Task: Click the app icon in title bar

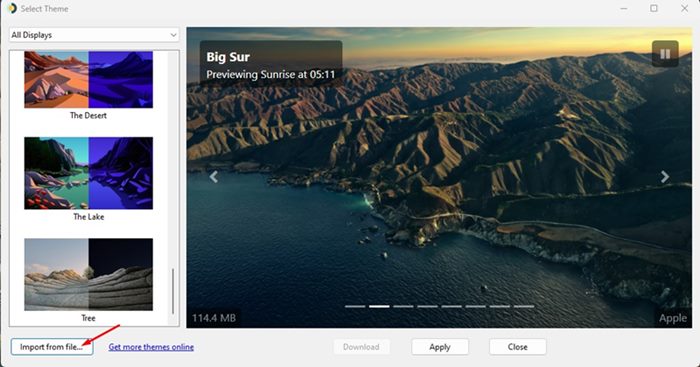Action: coord(12,8)
